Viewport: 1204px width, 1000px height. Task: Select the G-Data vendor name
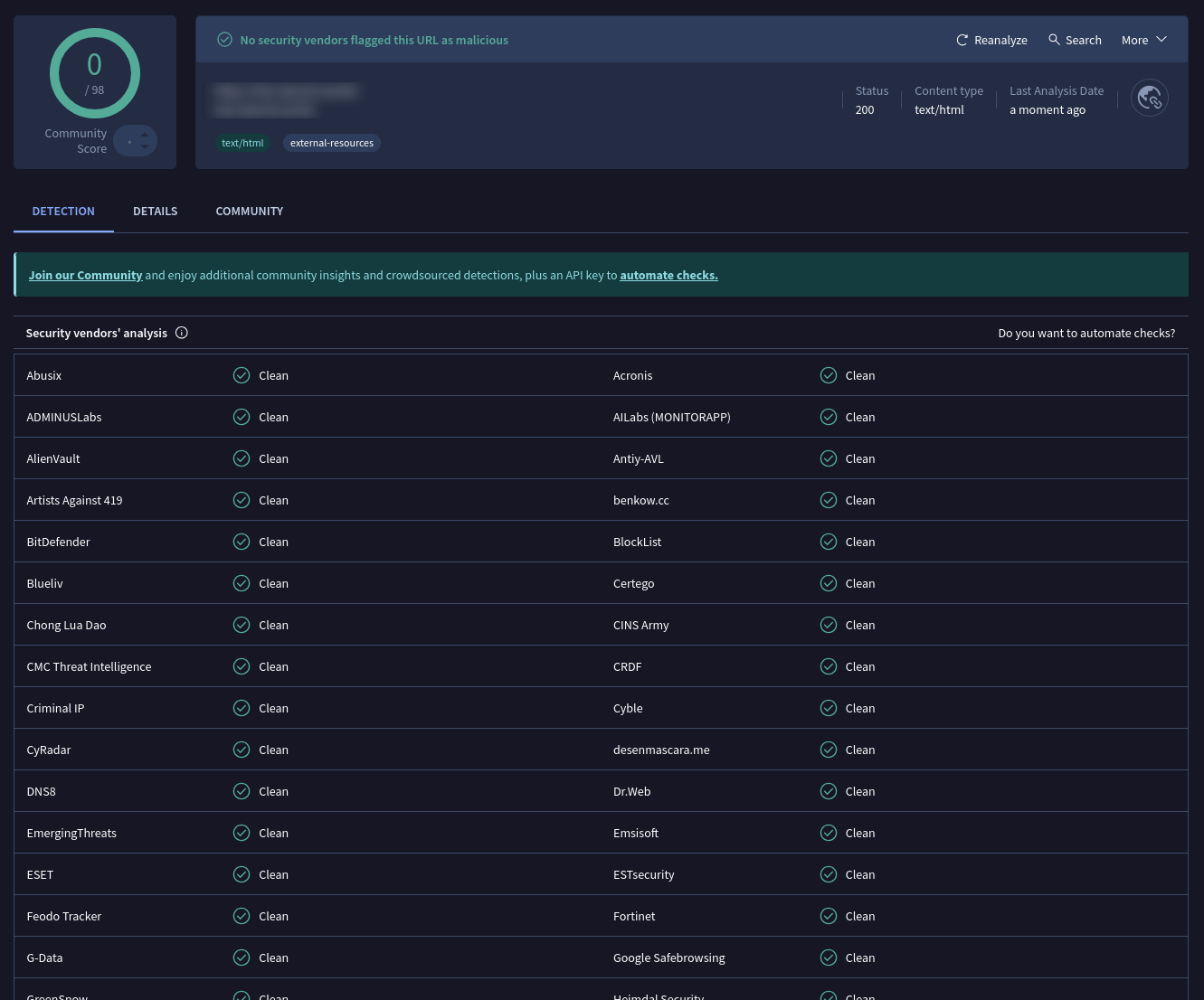(x=44, y=958)
